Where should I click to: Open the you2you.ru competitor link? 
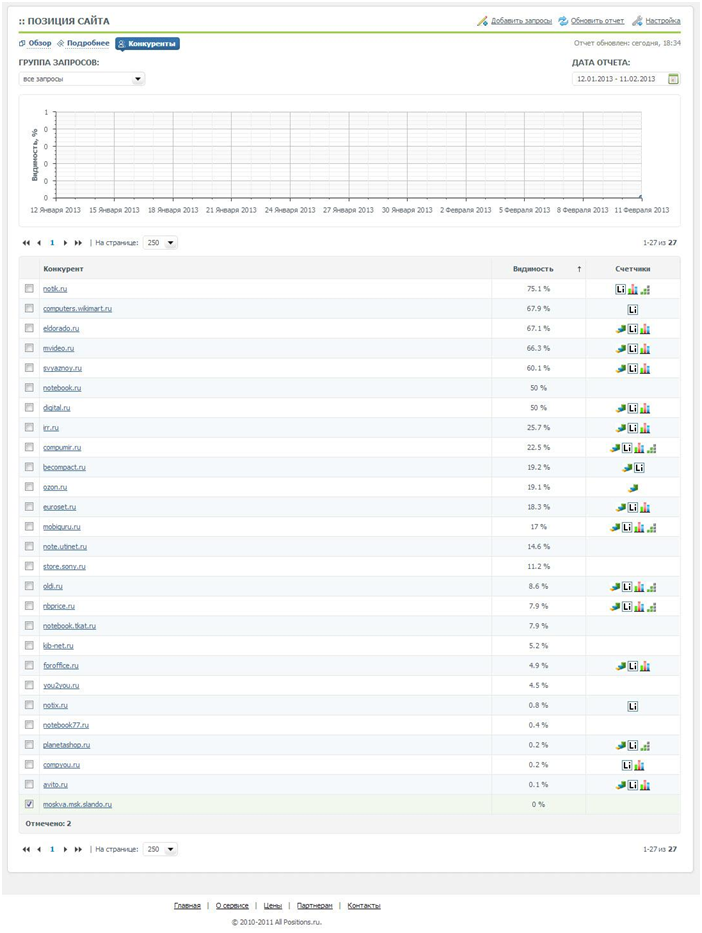tap(61, 685)
